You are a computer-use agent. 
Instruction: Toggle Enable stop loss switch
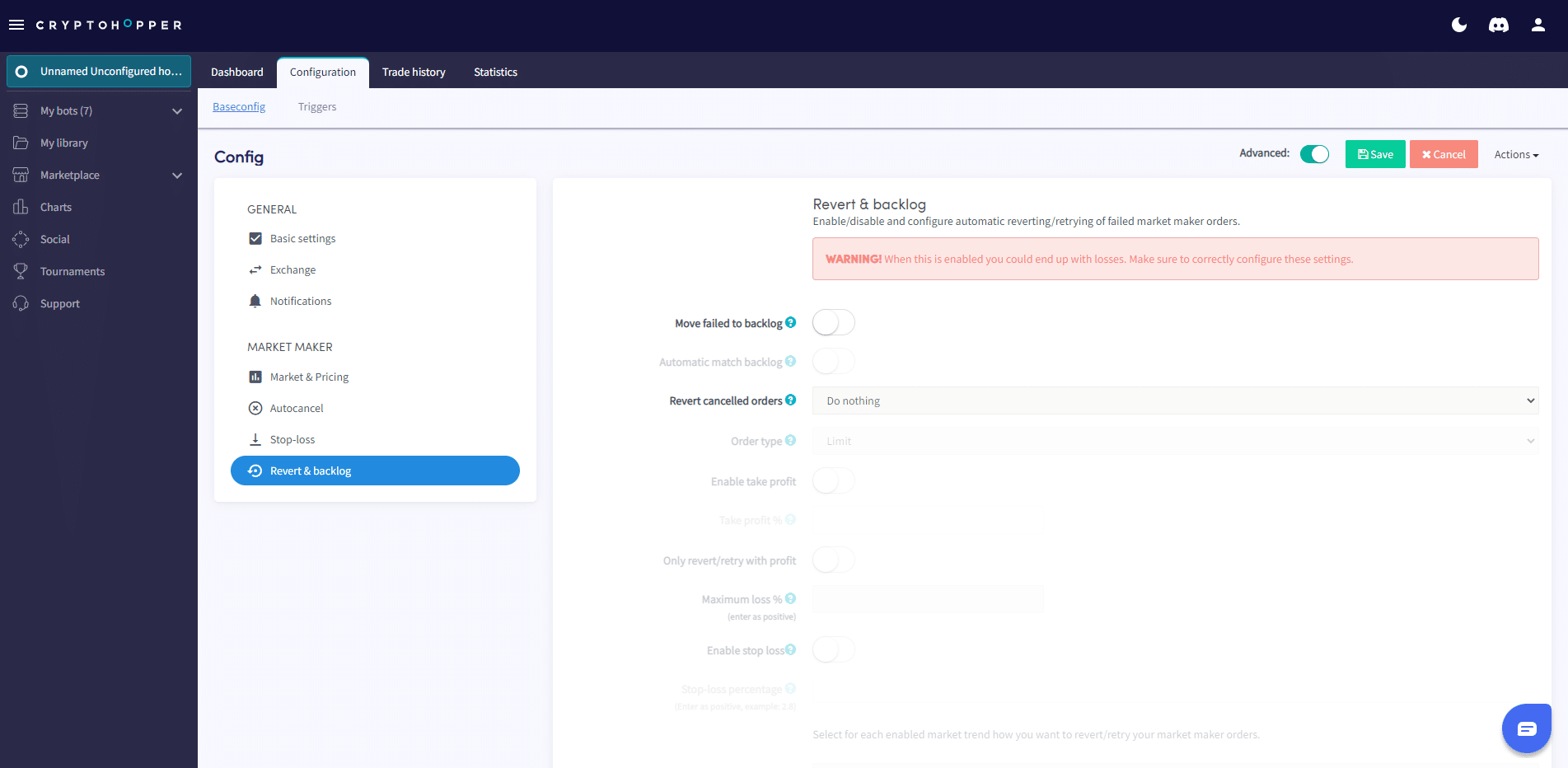(x=833, y=649)
